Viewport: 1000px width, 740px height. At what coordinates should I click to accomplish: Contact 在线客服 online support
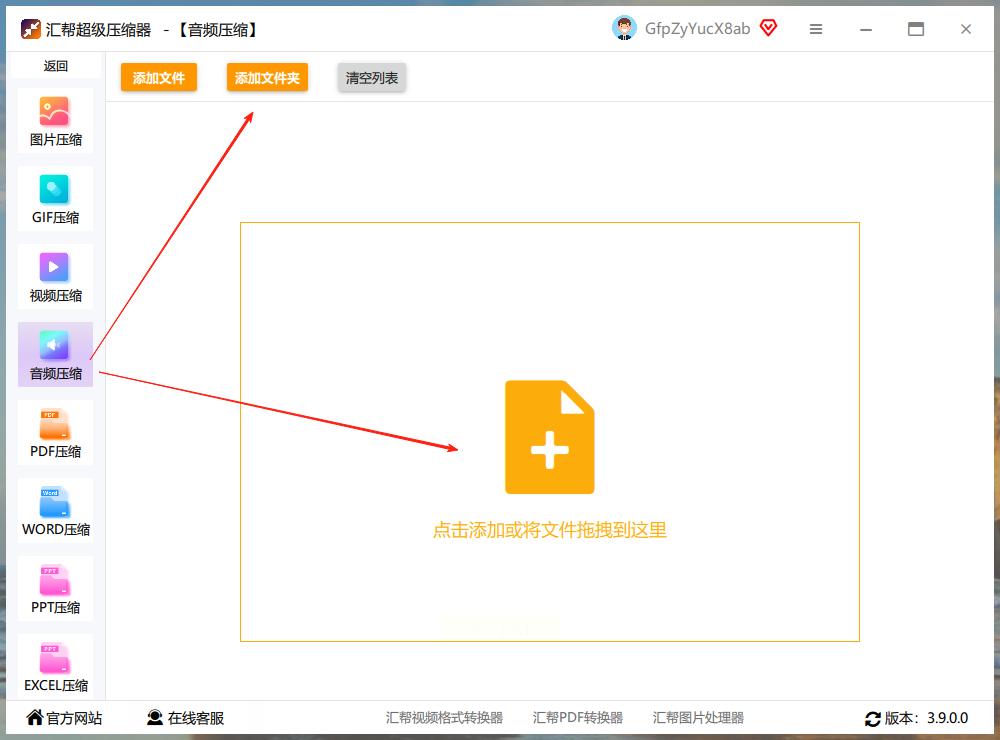click(x=186, y=718)
